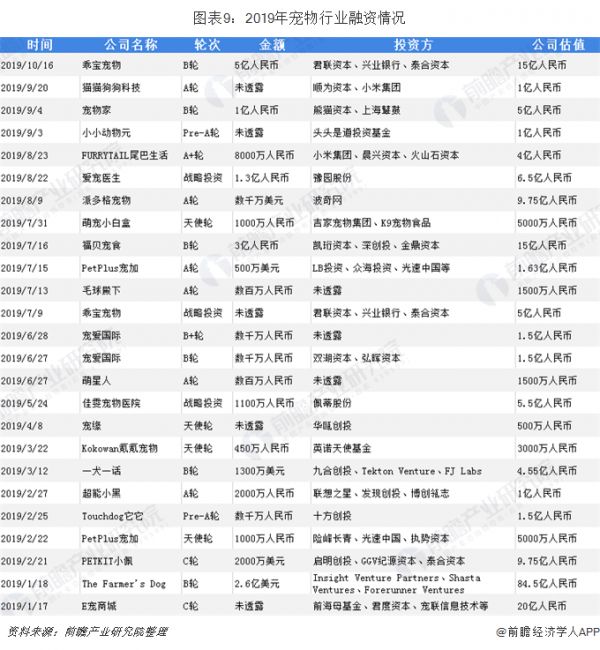Click the amount 2000万美元
The height and width of the screenshot is (650, 600).
(x=260, y=561)
